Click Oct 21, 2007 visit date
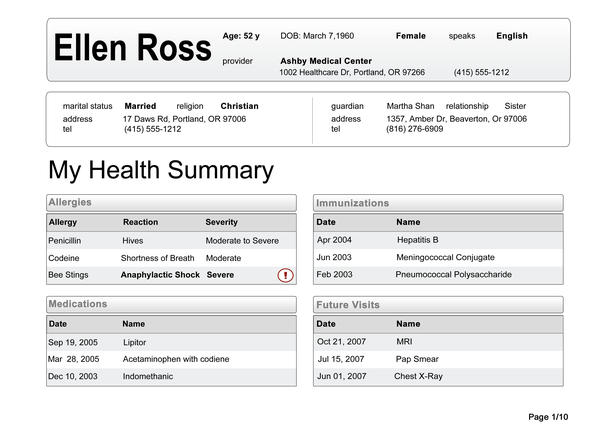 pyautogui.click(x=341, y=342)
